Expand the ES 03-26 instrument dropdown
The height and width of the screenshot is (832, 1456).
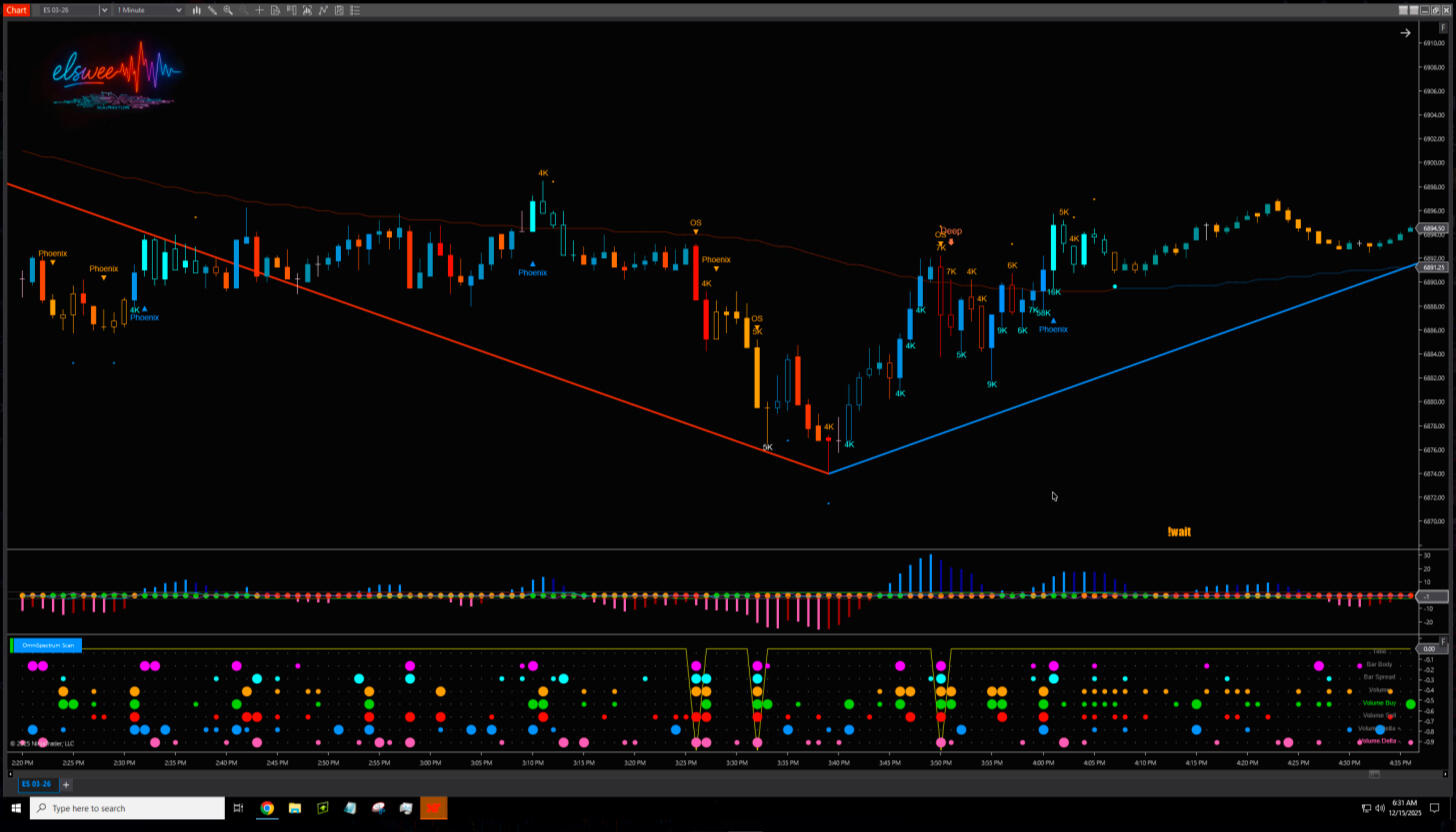(104, 10)
